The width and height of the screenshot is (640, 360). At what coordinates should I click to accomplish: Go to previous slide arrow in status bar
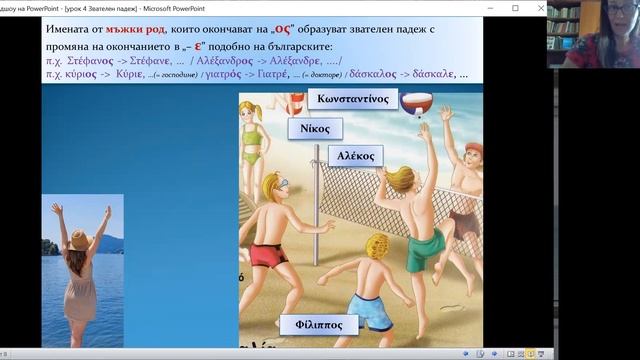[x=466, y=354]
